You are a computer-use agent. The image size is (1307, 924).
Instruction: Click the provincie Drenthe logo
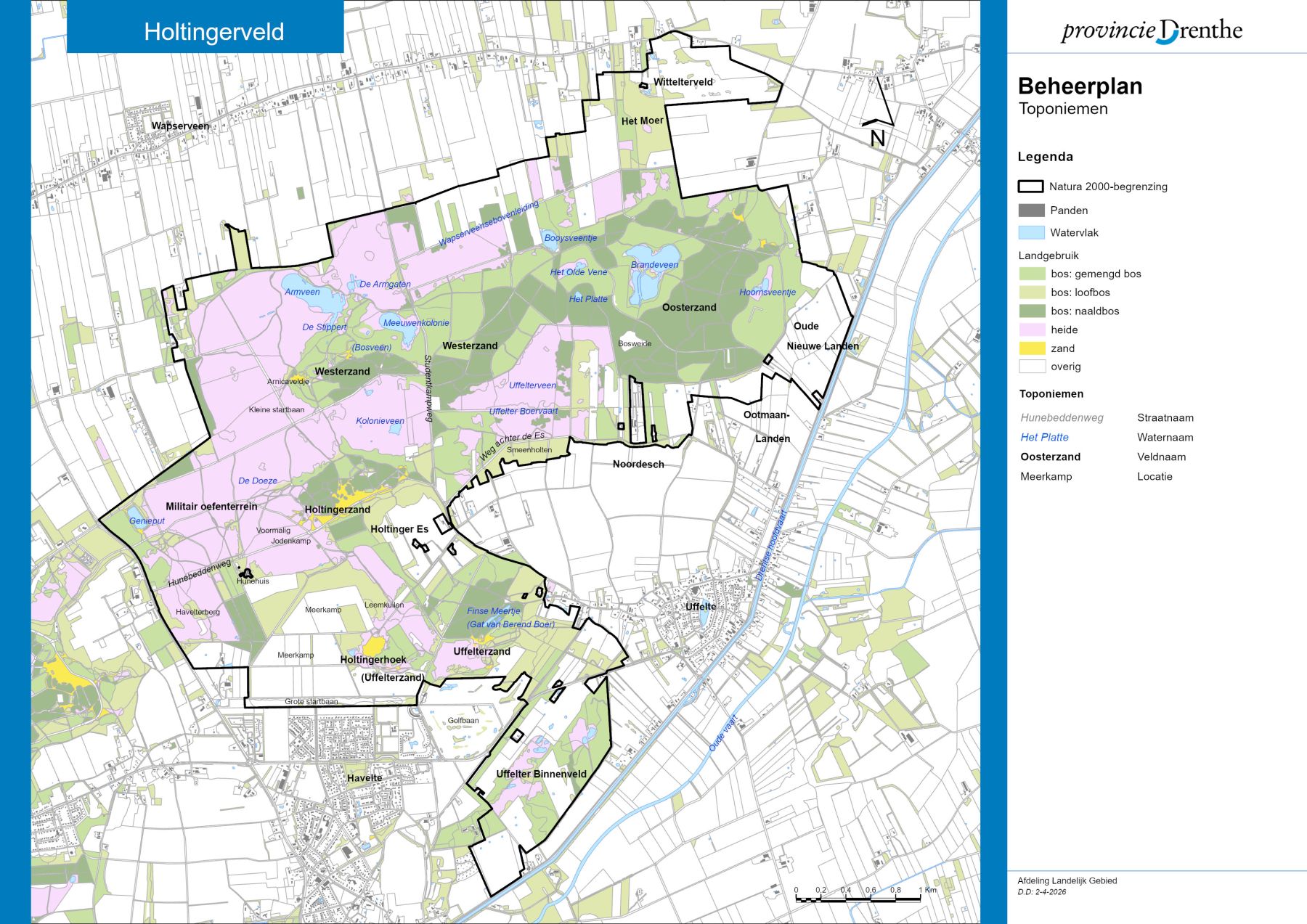[1152, 31]
